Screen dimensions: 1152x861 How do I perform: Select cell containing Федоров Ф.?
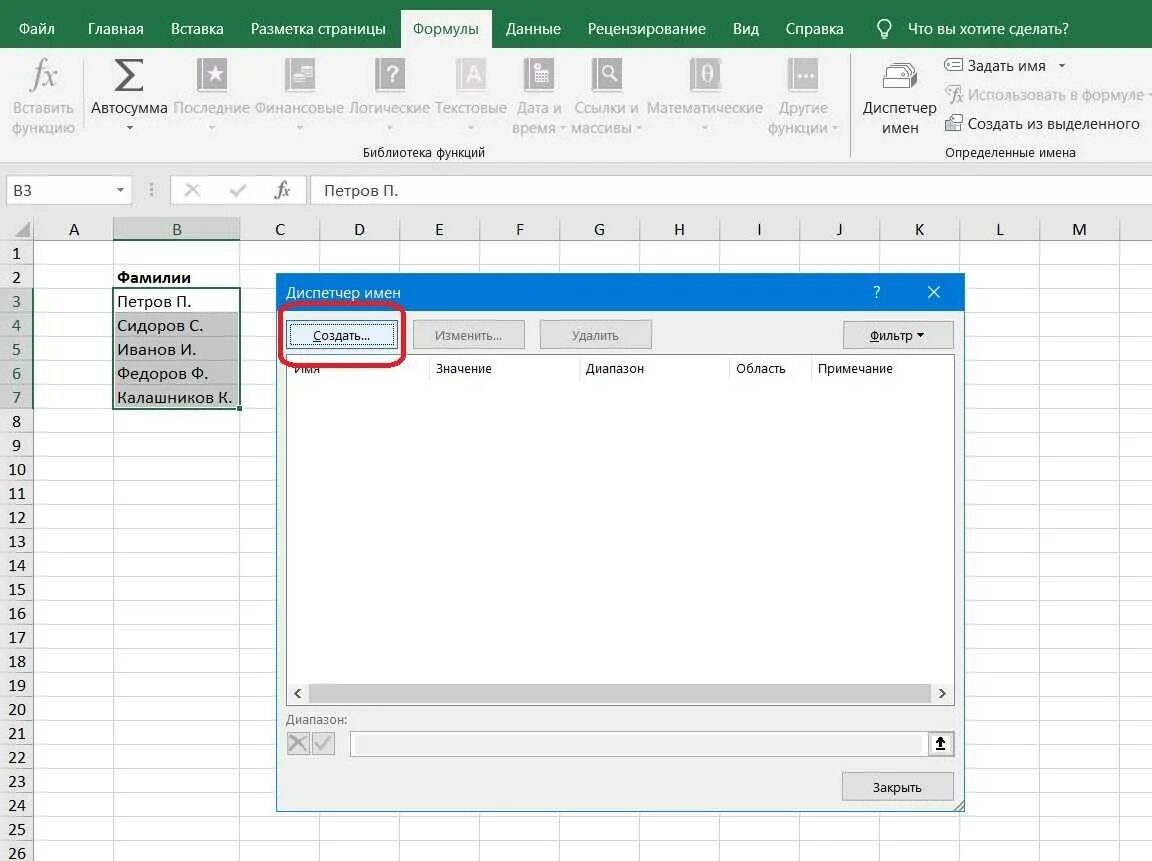pos(176,373)
